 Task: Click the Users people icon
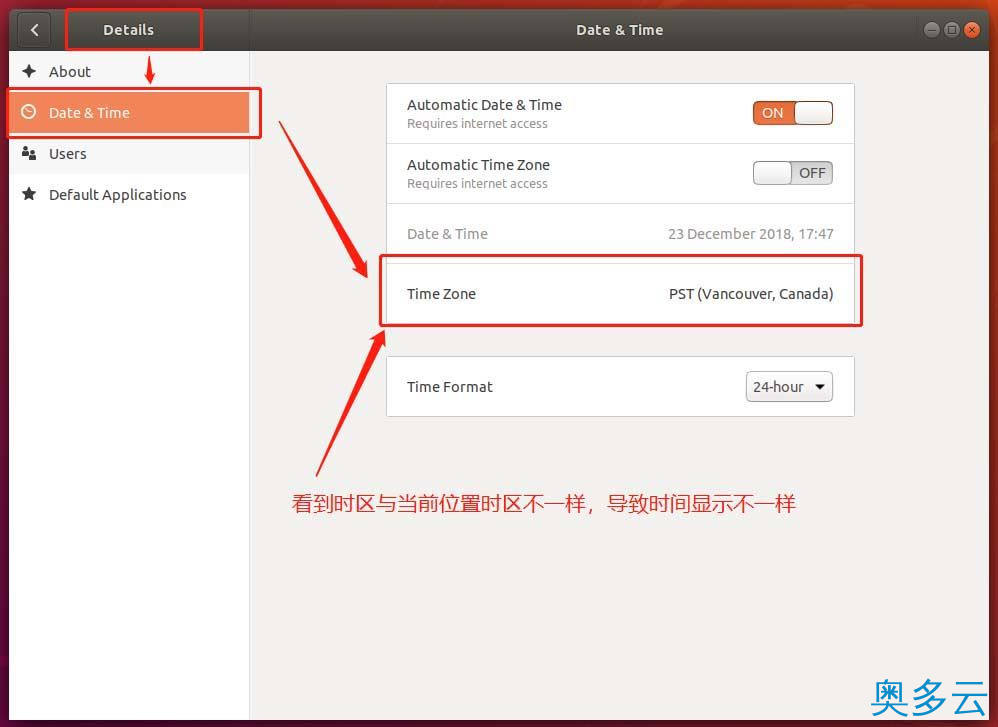29,154
